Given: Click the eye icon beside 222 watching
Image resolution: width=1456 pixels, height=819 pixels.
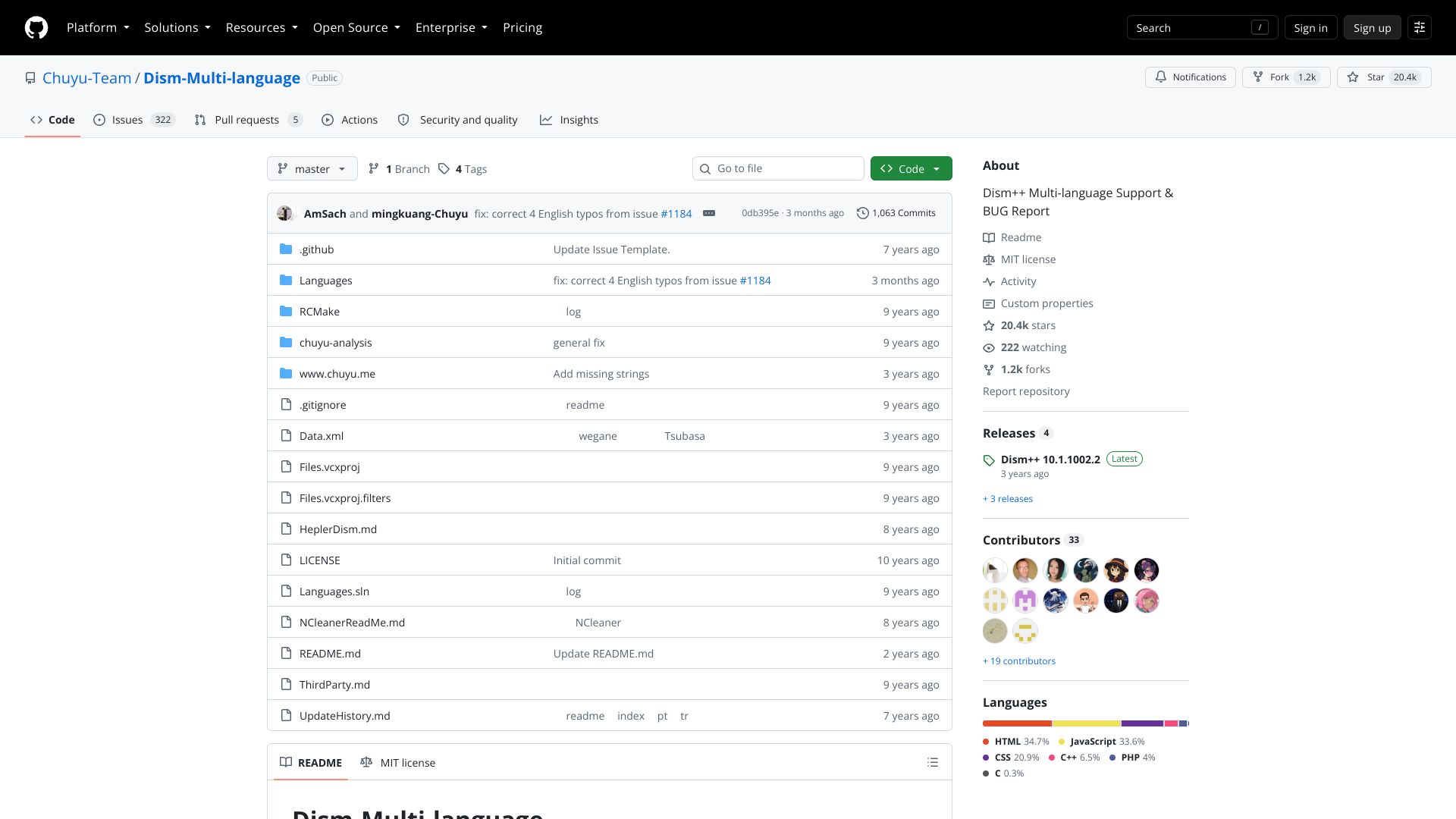Looking at the screenshot, I should point(989,347).
